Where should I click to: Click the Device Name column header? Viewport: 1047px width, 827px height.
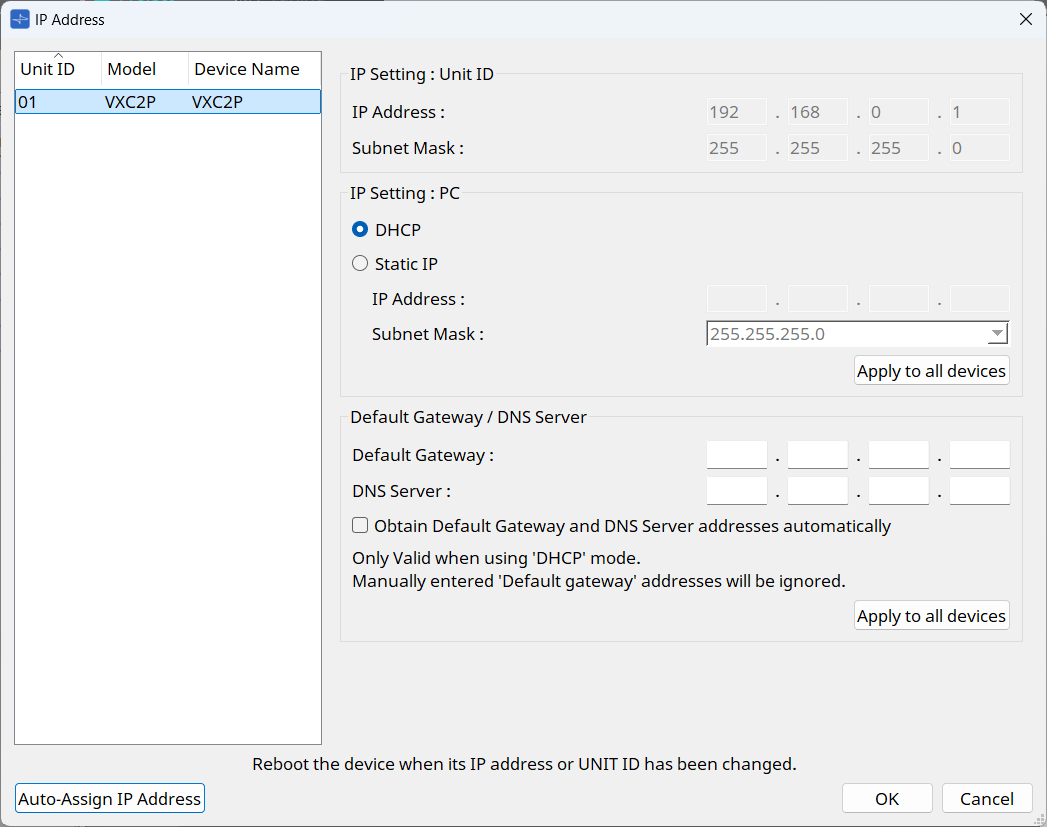point(253,69)
